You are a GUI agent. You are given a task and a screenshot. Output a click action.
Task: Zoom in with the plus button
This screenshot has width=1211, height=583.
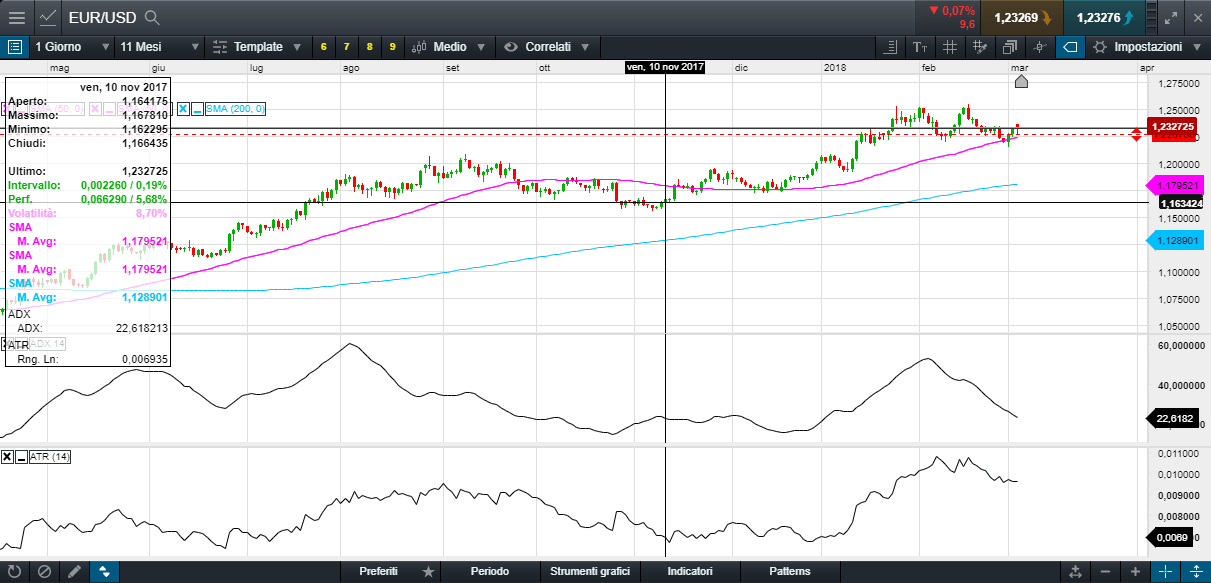click(1135, 572)
